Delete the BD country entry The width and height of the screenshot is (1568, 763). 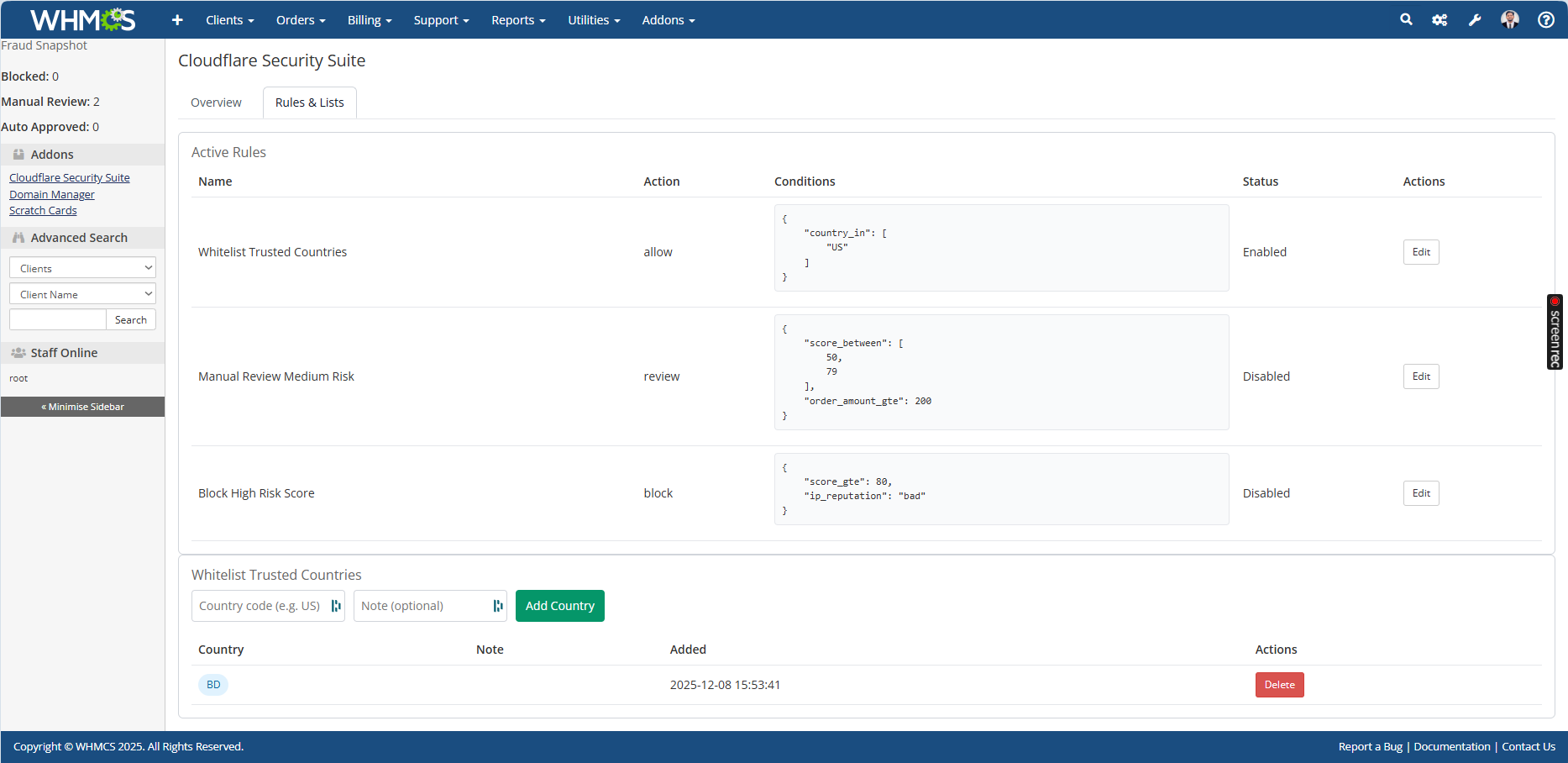[1279, 685]
